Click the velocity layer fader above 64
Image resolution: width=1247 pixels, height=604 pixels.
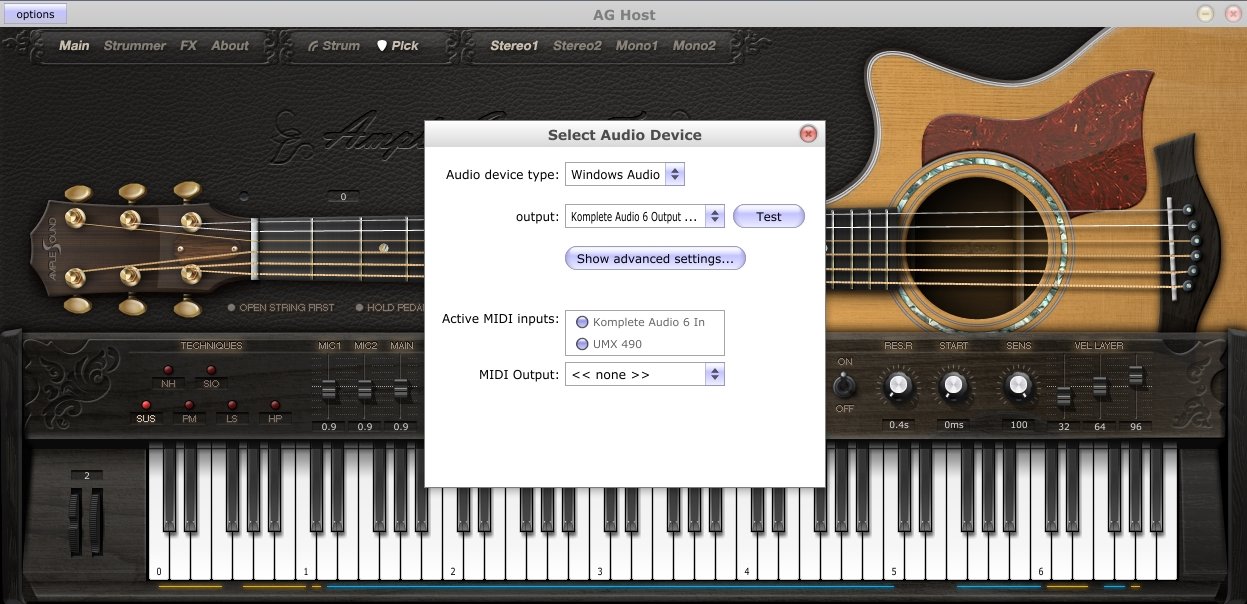click(1100, 387)
